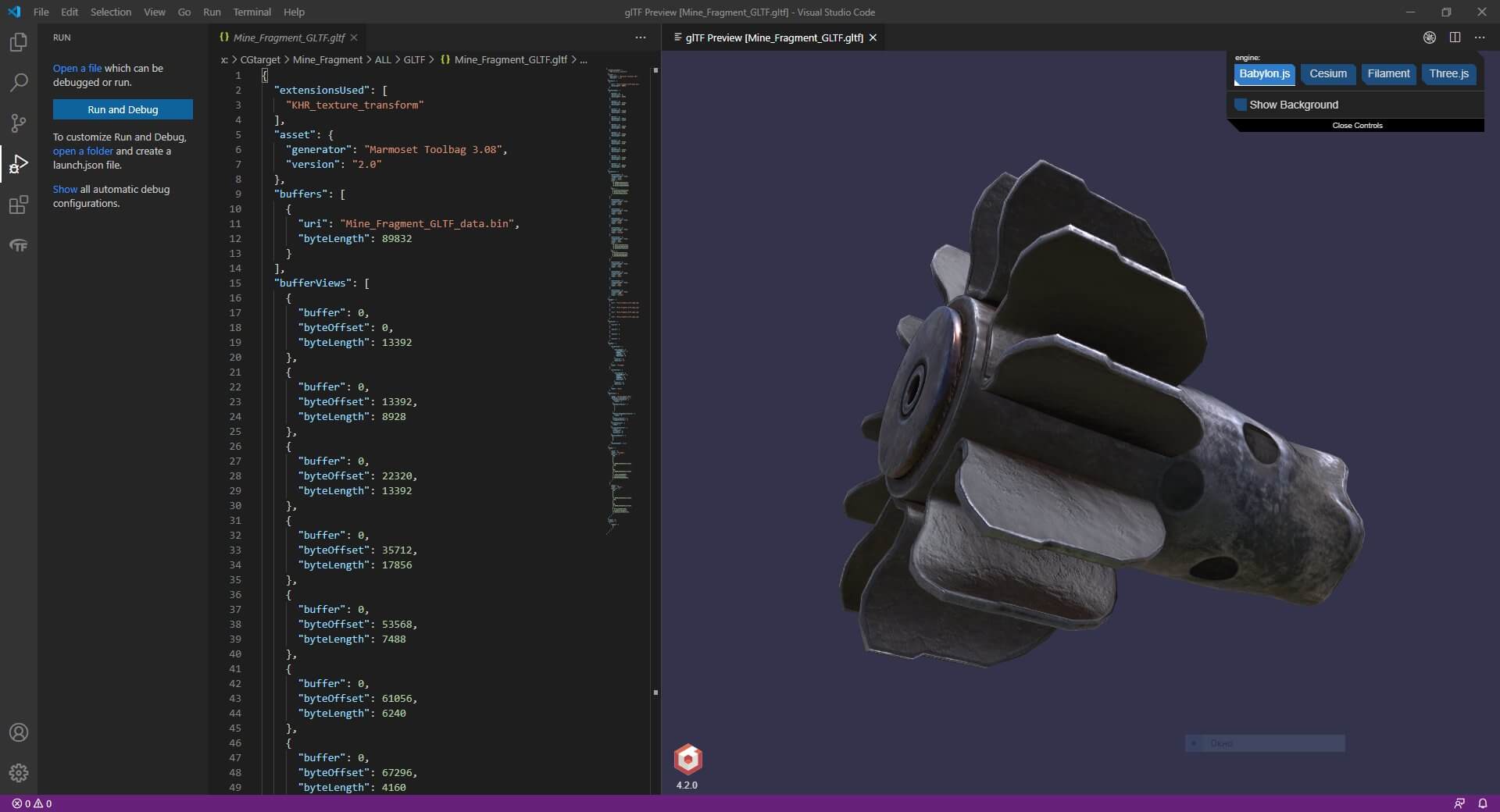Collapse panel with Close Controls
The image size is (1500, 812).
1357,126
